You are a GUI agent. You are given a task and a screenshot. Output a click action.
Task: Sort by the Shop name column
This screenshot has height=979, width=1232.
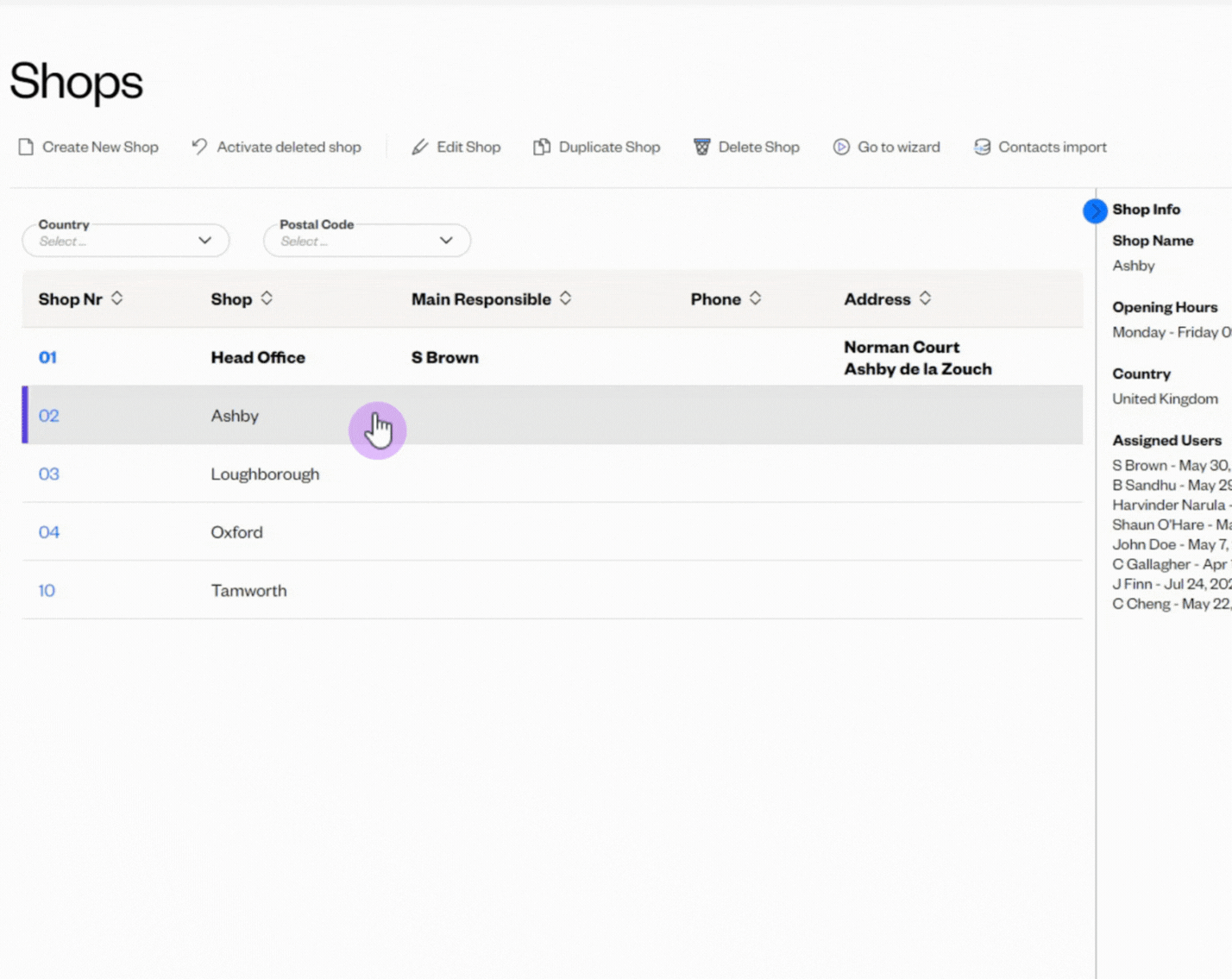(x=267, y=298)
